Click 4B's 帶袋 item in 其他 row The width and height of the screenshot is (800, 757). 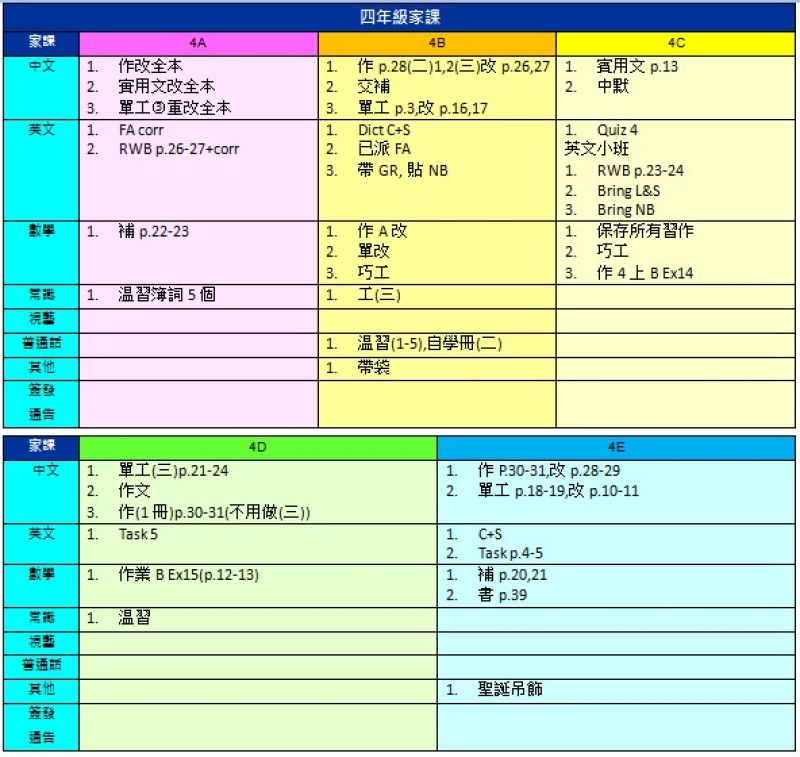(373, 368)
